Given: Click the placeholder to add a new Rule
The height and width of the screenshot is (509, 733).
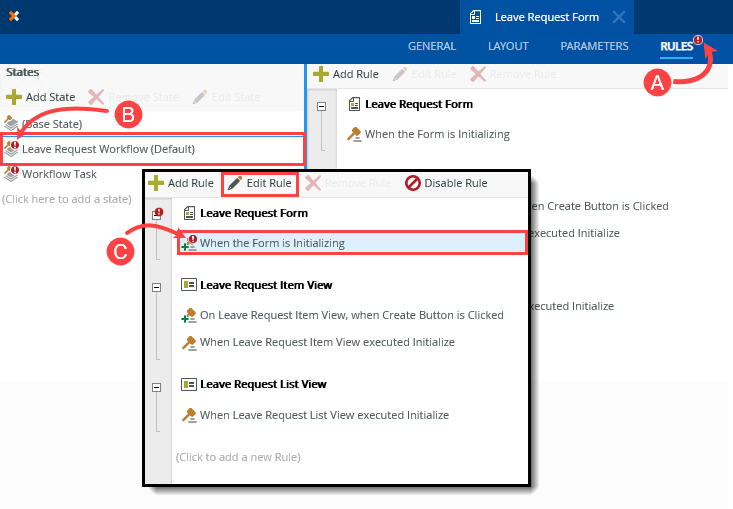Looking at the screenshot, I should pyautogui.click(x=238, y=457).
